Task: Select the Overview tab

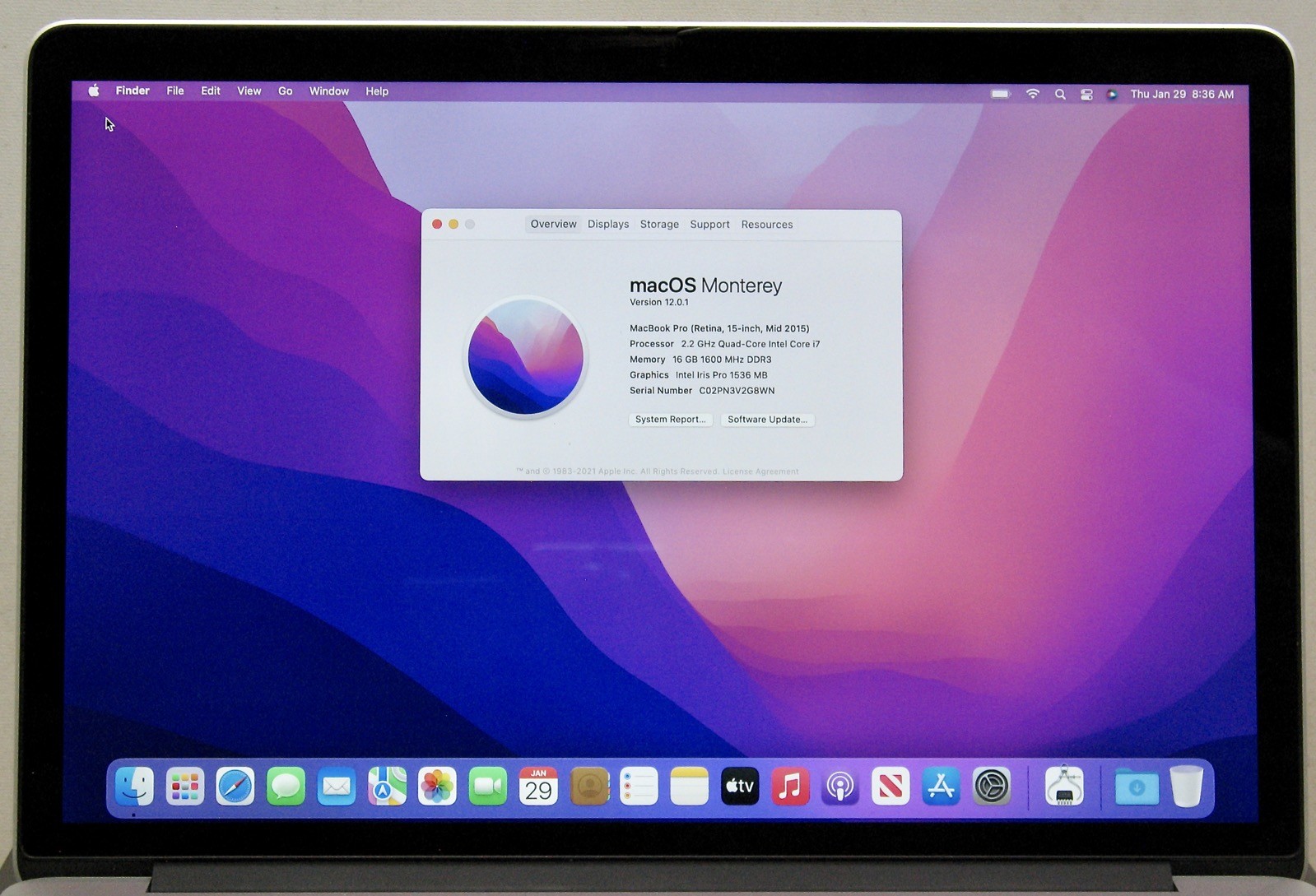Action: tap(553, 224)
